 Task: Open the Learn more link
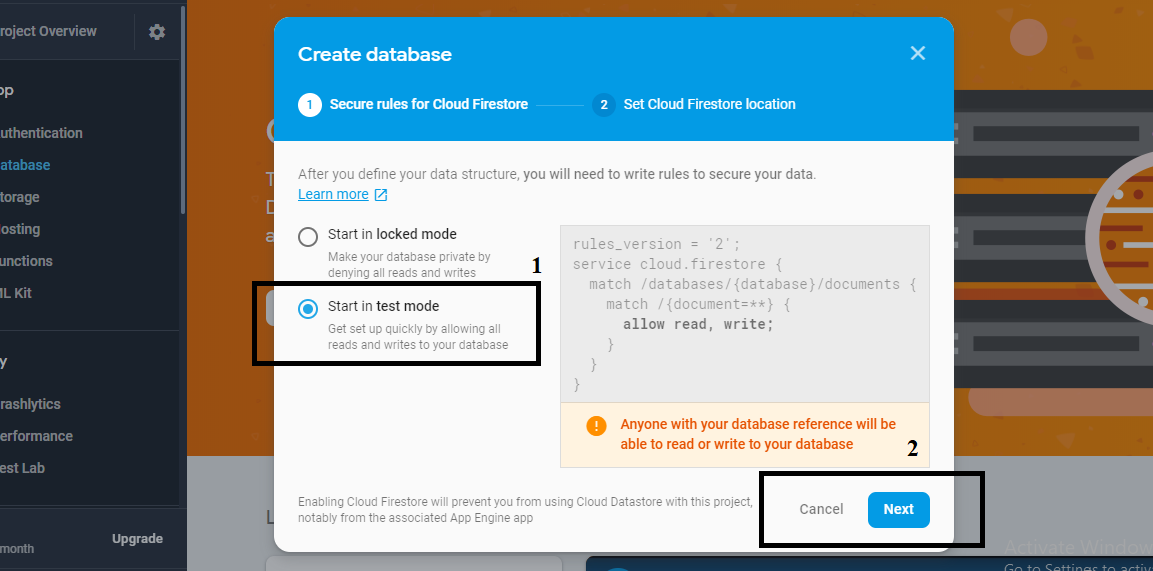(333, 194)
